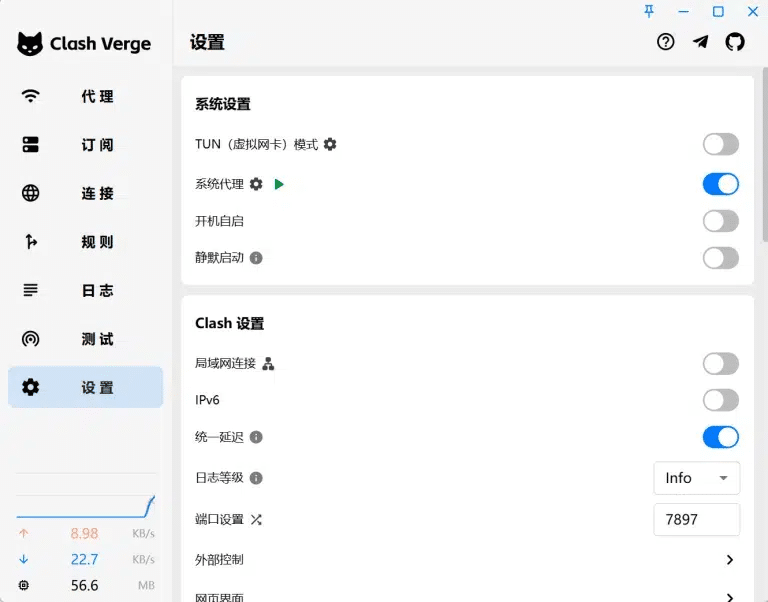
Task: Open the help question mark icon
Action: coord(666,42)
